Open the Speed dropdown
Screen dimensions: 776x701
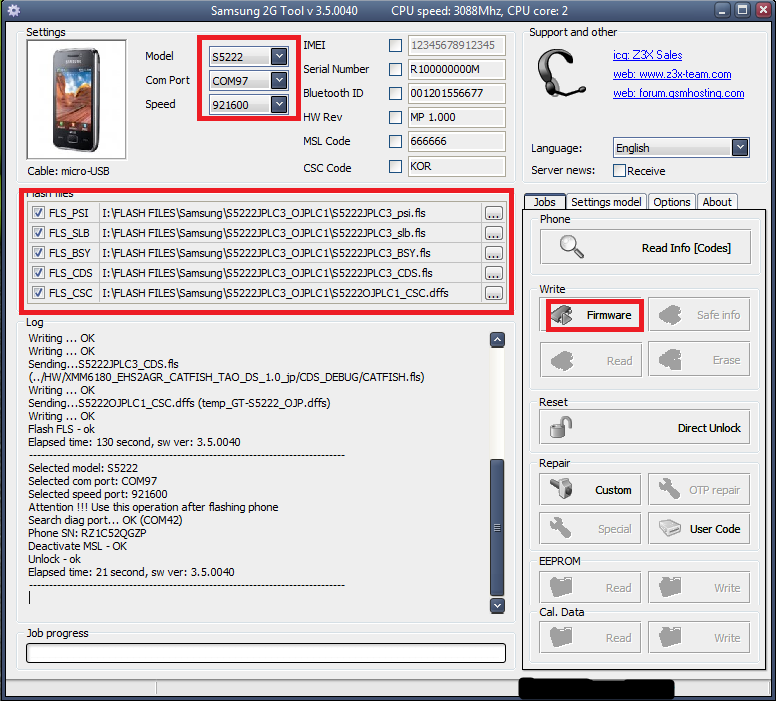click(x=279, y=104)
